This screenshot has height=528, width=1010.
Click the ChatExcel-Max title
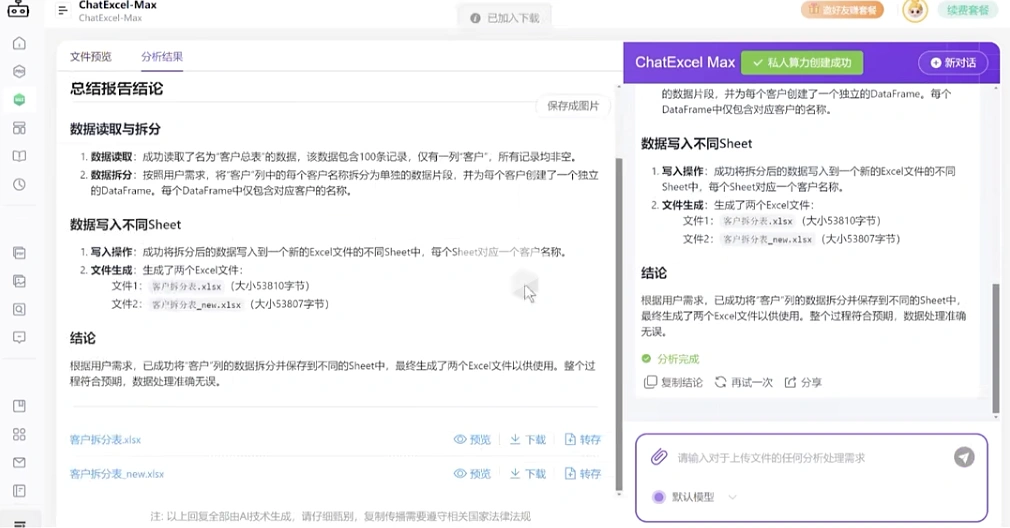[118, 5]
